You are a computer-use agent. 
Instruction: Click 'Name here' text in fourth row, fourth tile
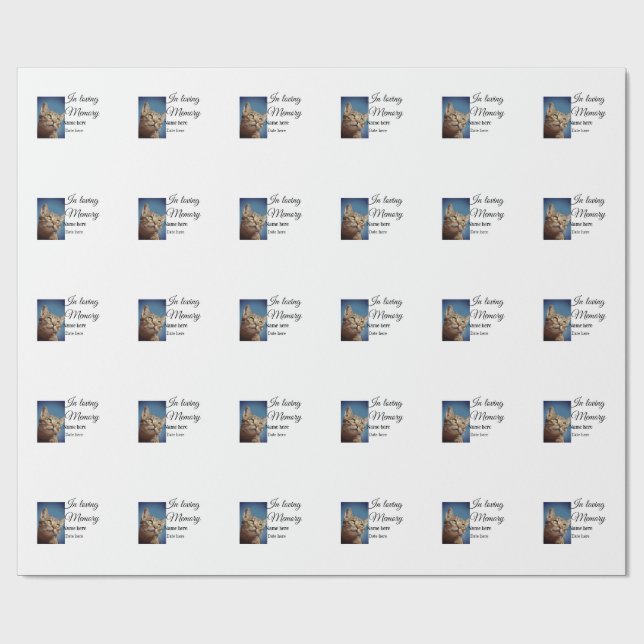380,428
